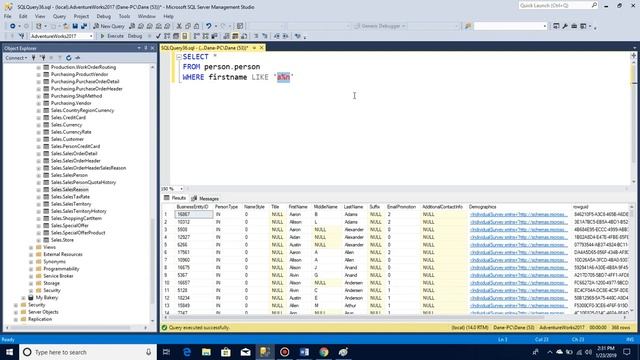Open the AdventureWorks2017 database dropdown

[x=91, y=36]
